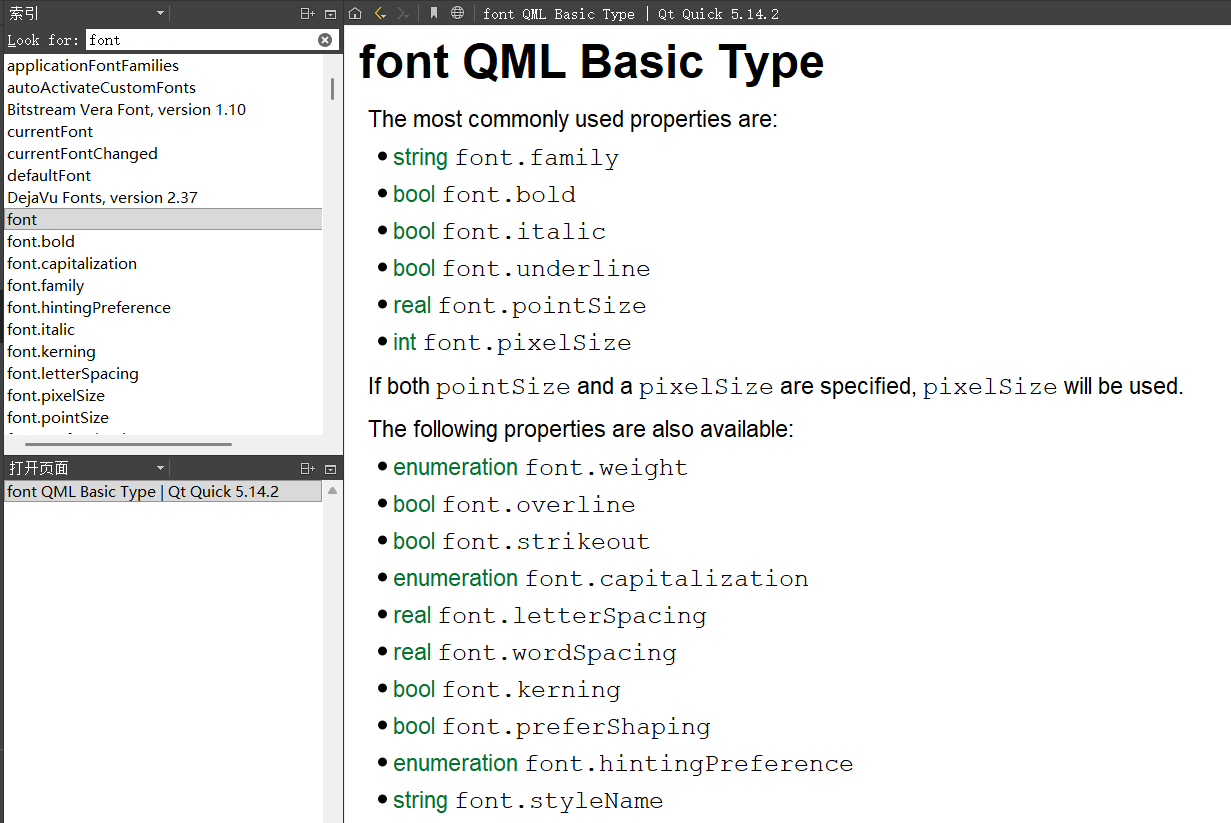Split the 索引 index sidebar pane

tap(307, 14)
